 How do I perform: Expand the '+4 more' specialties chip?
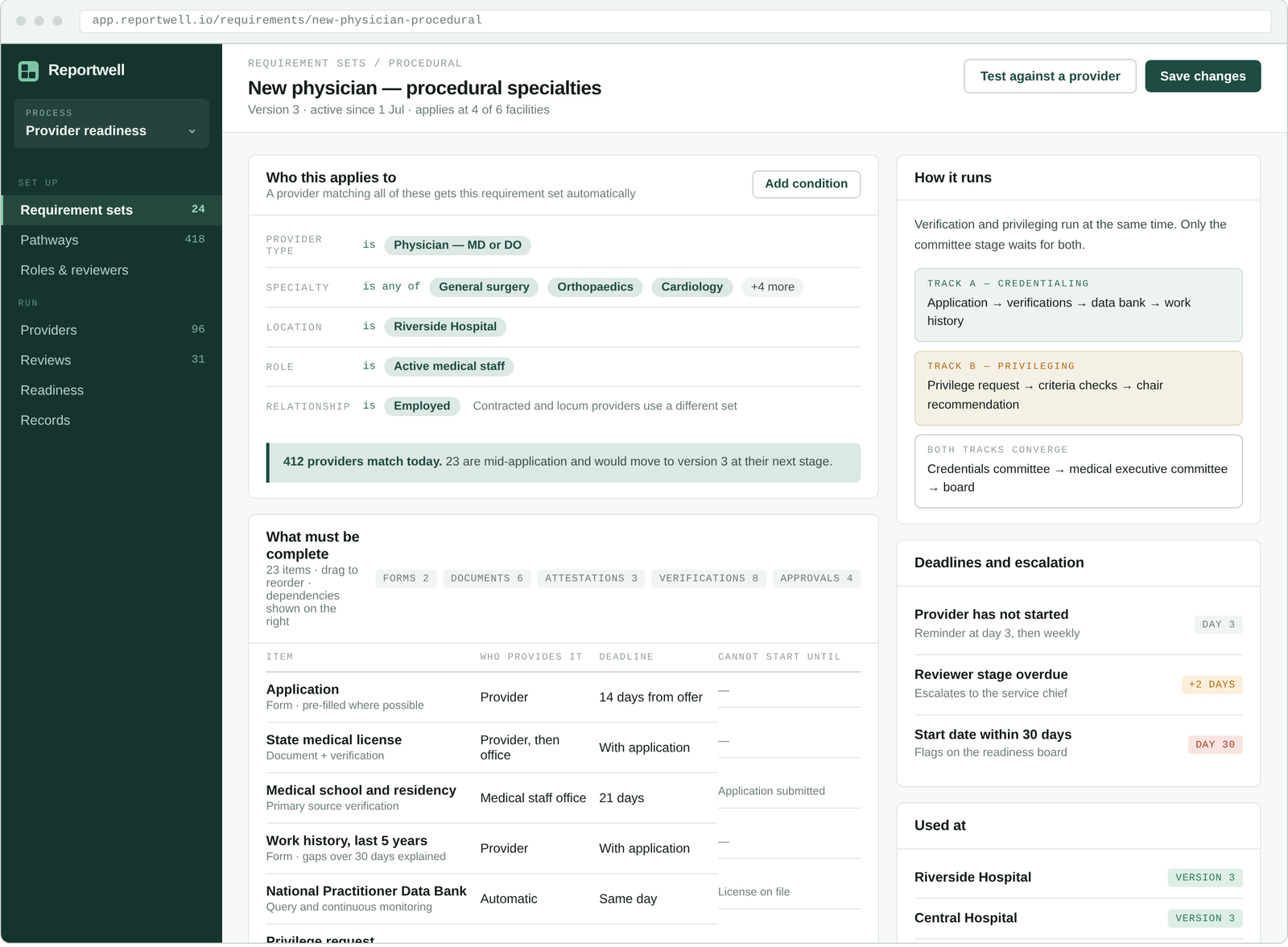[772, 287]
